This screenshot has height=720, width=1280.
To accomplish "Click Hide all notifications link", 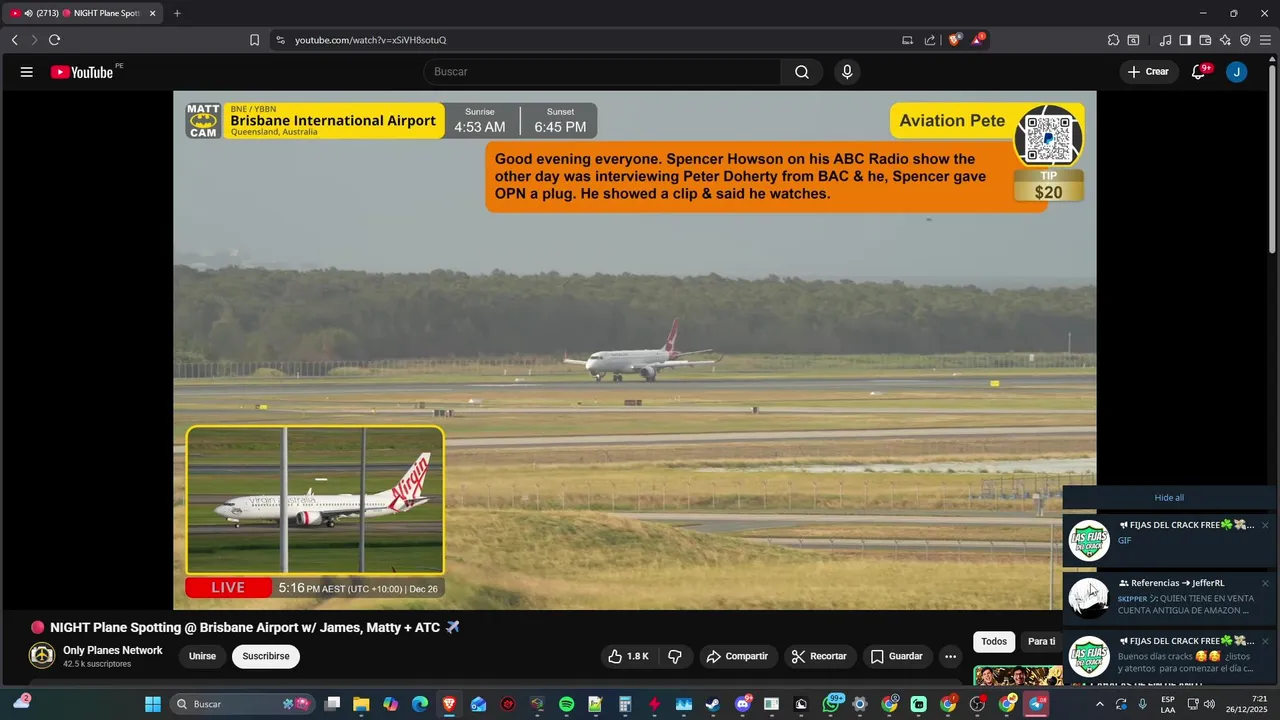I will pos(1169,498).
